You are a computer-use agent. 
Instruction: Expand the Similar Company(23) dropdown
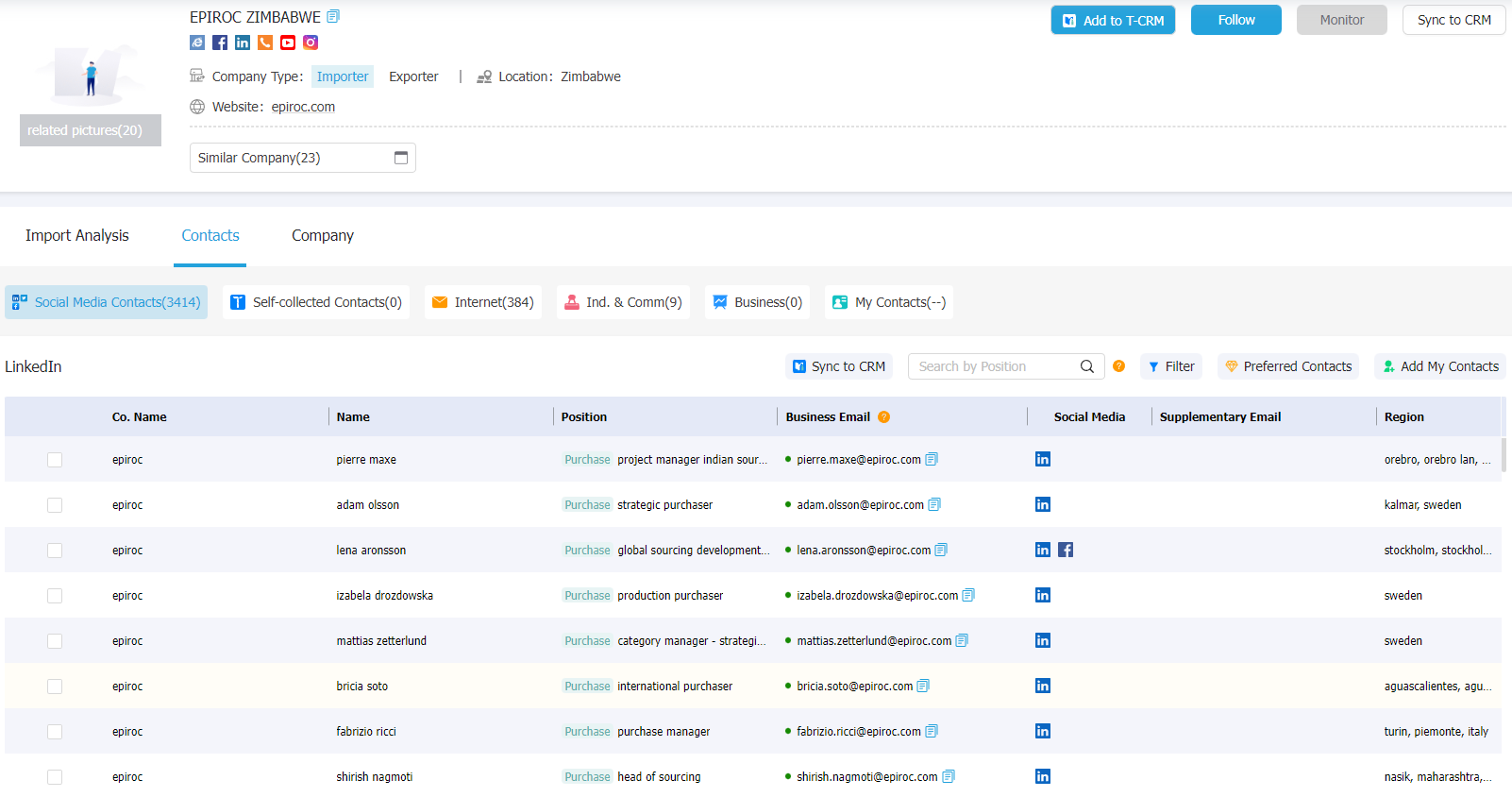point(303,158)
